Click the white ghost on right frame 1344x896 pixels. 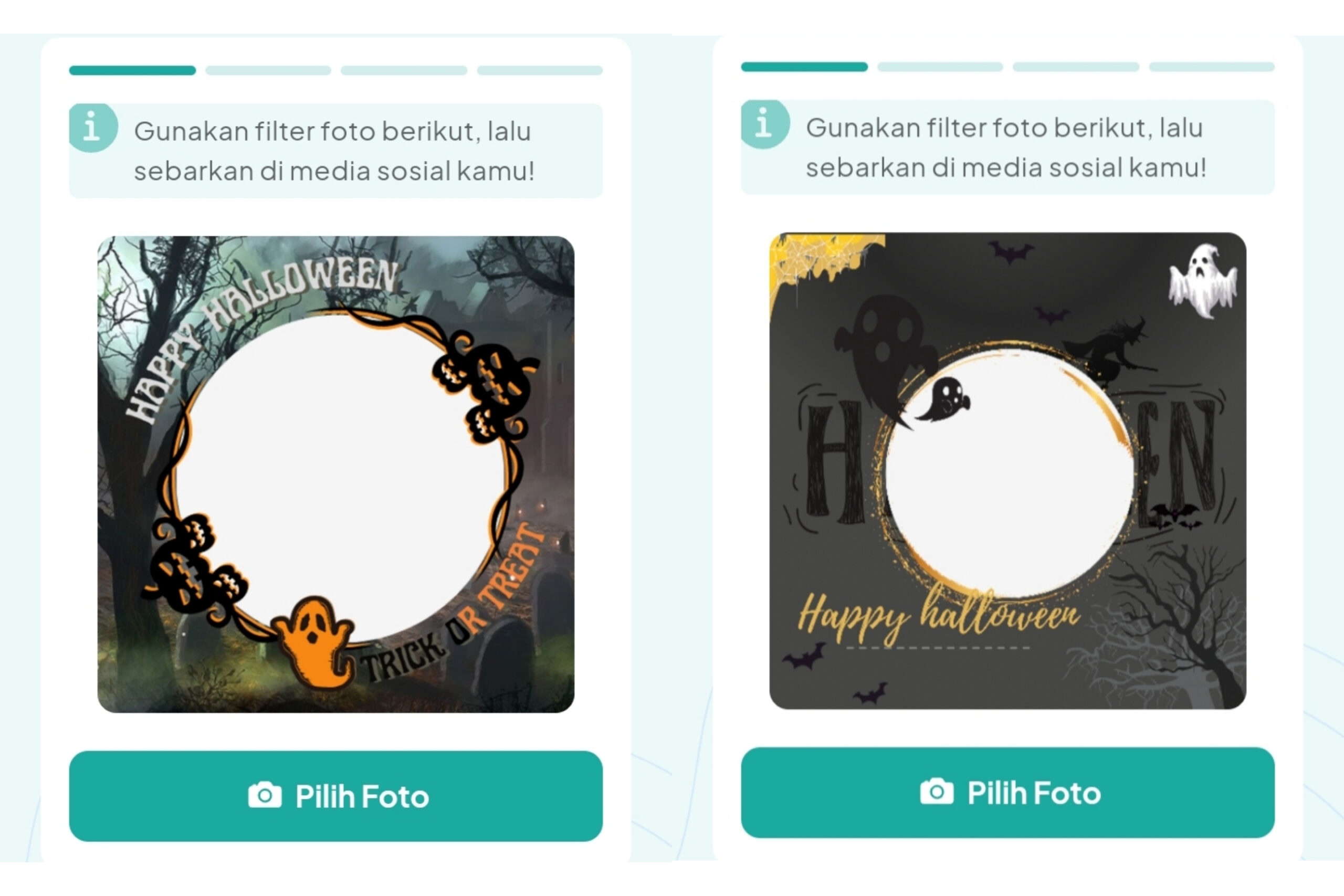click(x=1203, y=280)
